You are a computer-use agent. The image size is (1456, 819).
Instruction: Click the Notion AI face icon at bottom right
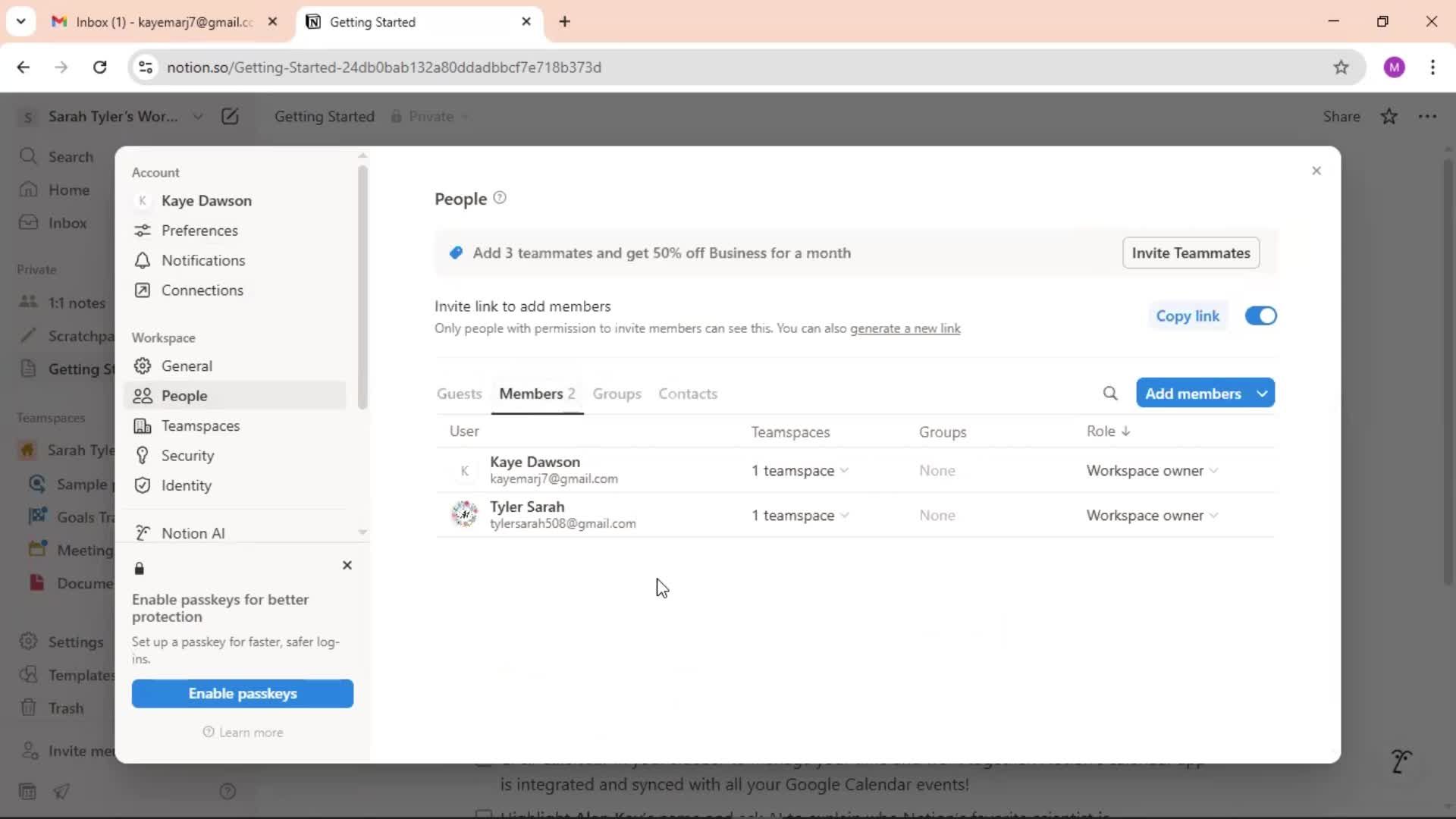tap(1401, 761)
